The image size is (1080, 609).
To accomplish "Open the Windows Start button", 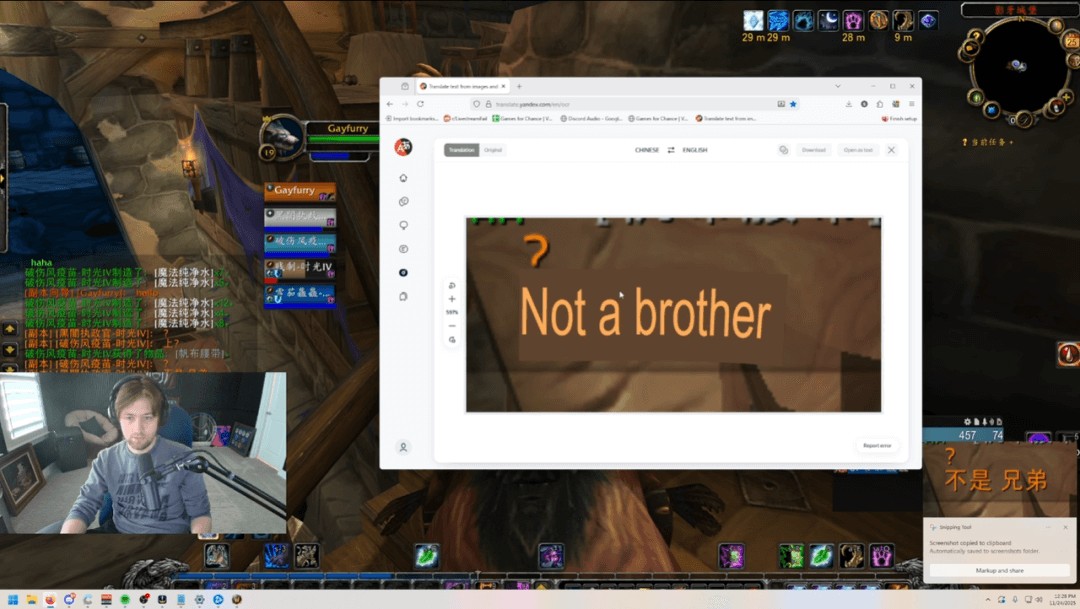I will [x=13, y=600].
